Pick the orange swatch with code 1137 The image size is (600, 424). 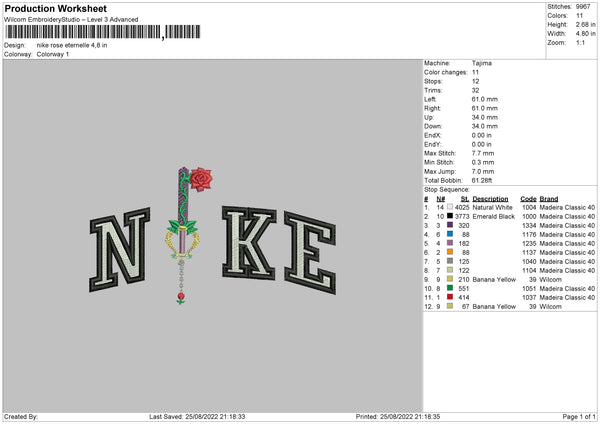click(x=450, y=252)
